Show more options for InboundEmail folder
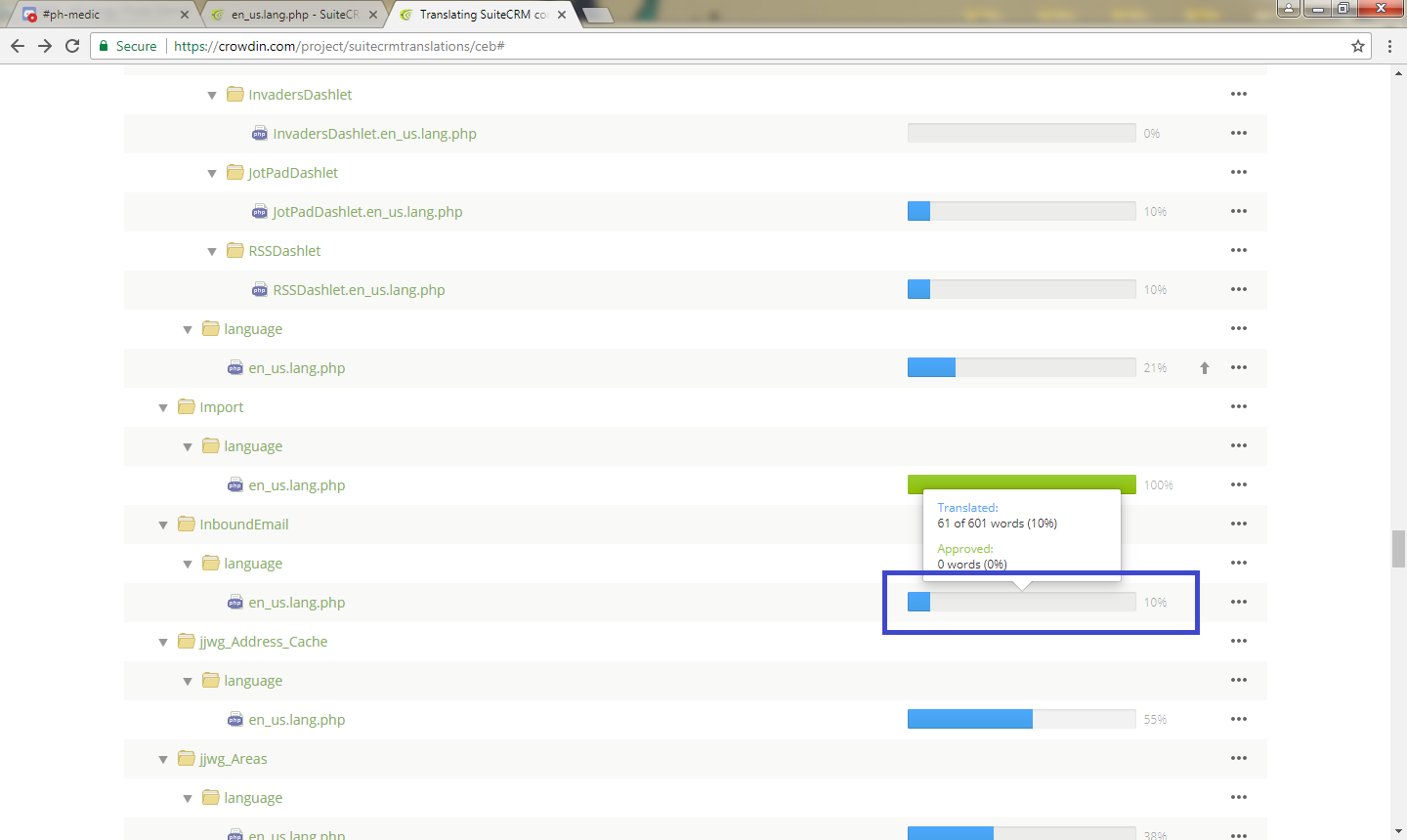The width and height of the screenshot is (1407, 840). [x=1239, y=524]
